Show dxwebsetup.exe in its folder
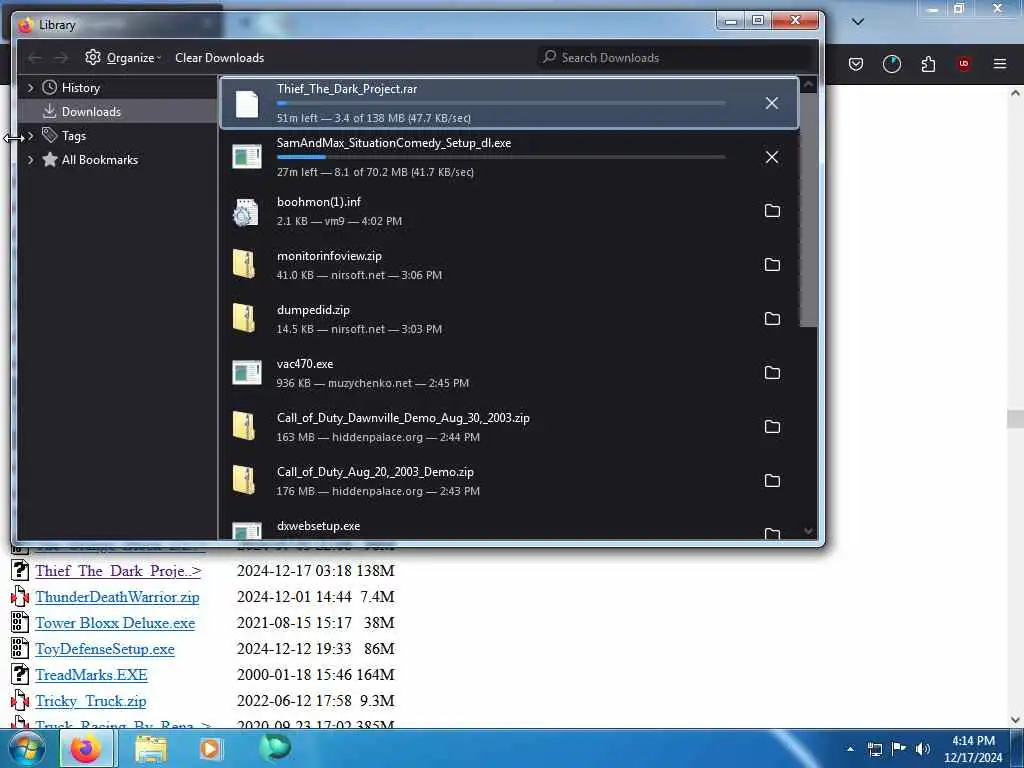1024x768 pixels. tap(772, 534)
